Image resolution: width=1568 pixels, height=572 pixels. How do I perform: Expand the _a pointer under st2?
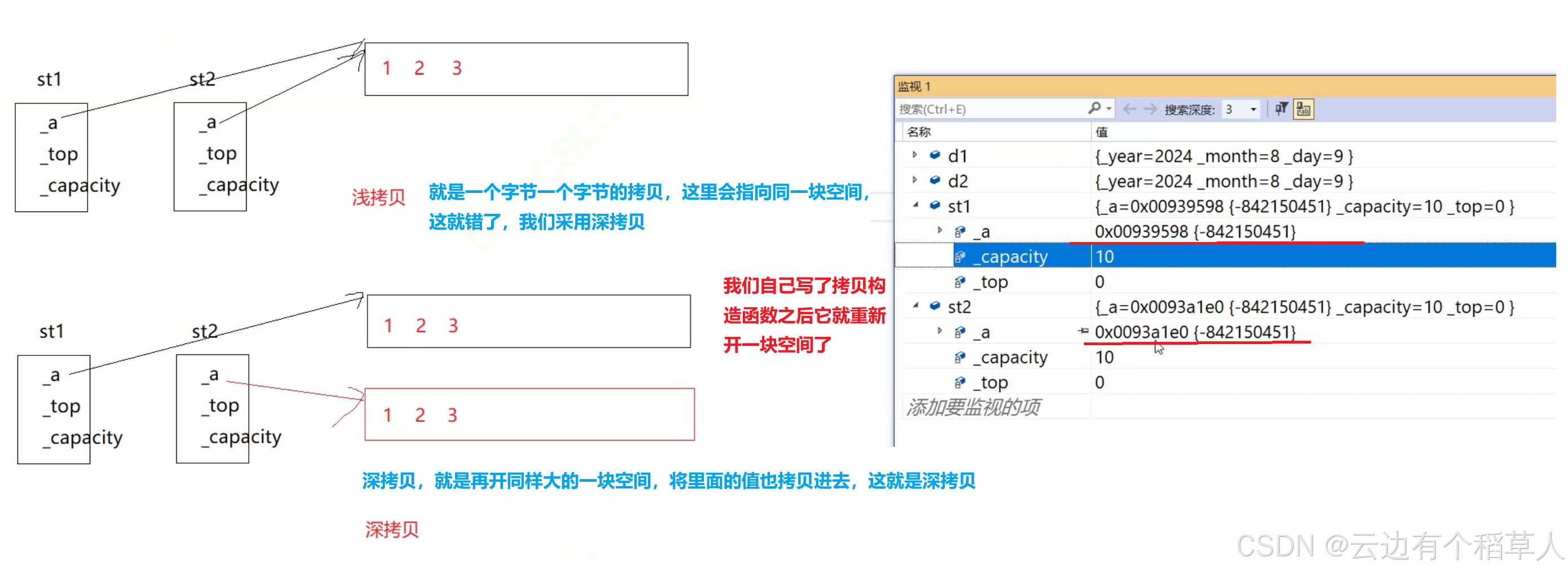click(x=940, y=331)
